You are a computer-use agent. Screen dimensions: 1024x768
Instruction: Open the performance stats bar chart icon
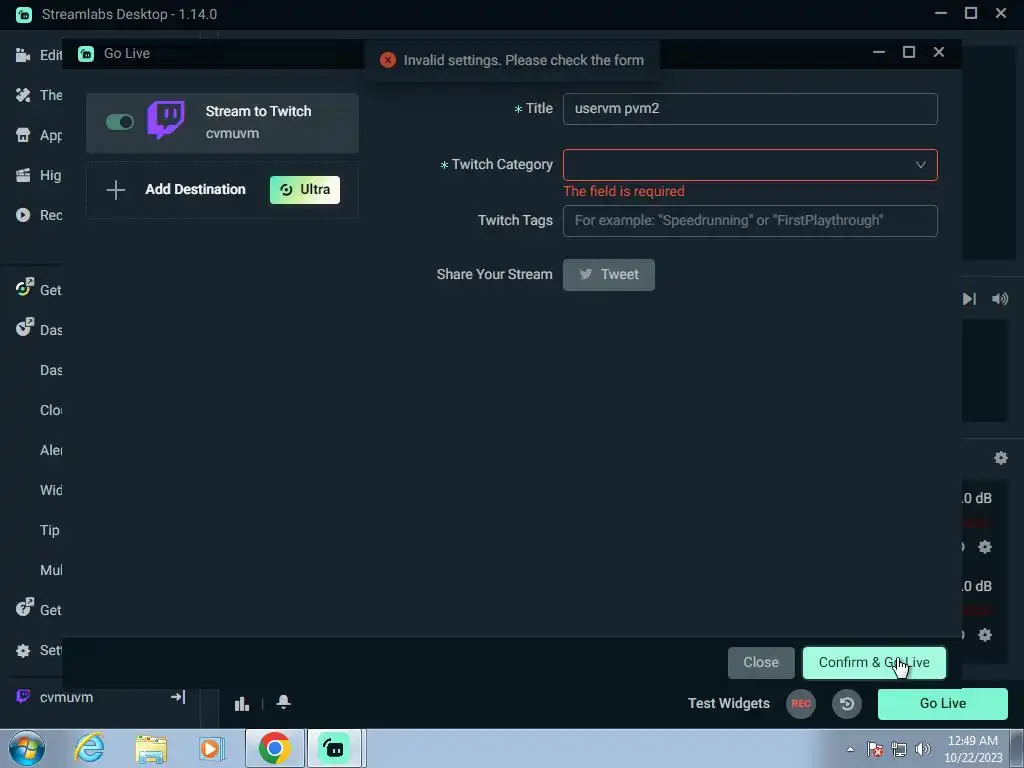point(242,703)
